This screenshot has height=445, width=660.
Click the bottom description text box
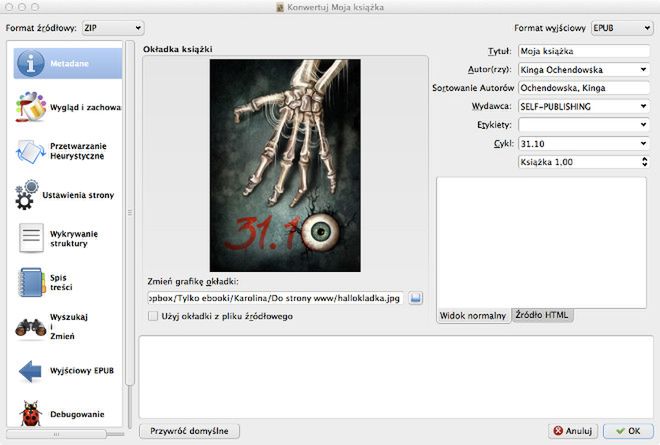tap(396, 377)
